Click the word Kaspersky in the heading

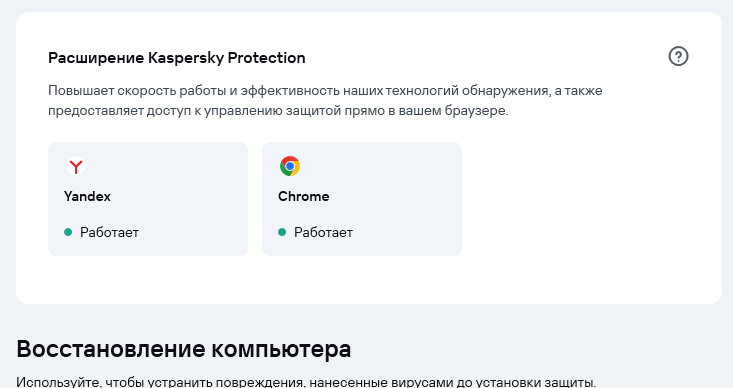tap(186, 58)
